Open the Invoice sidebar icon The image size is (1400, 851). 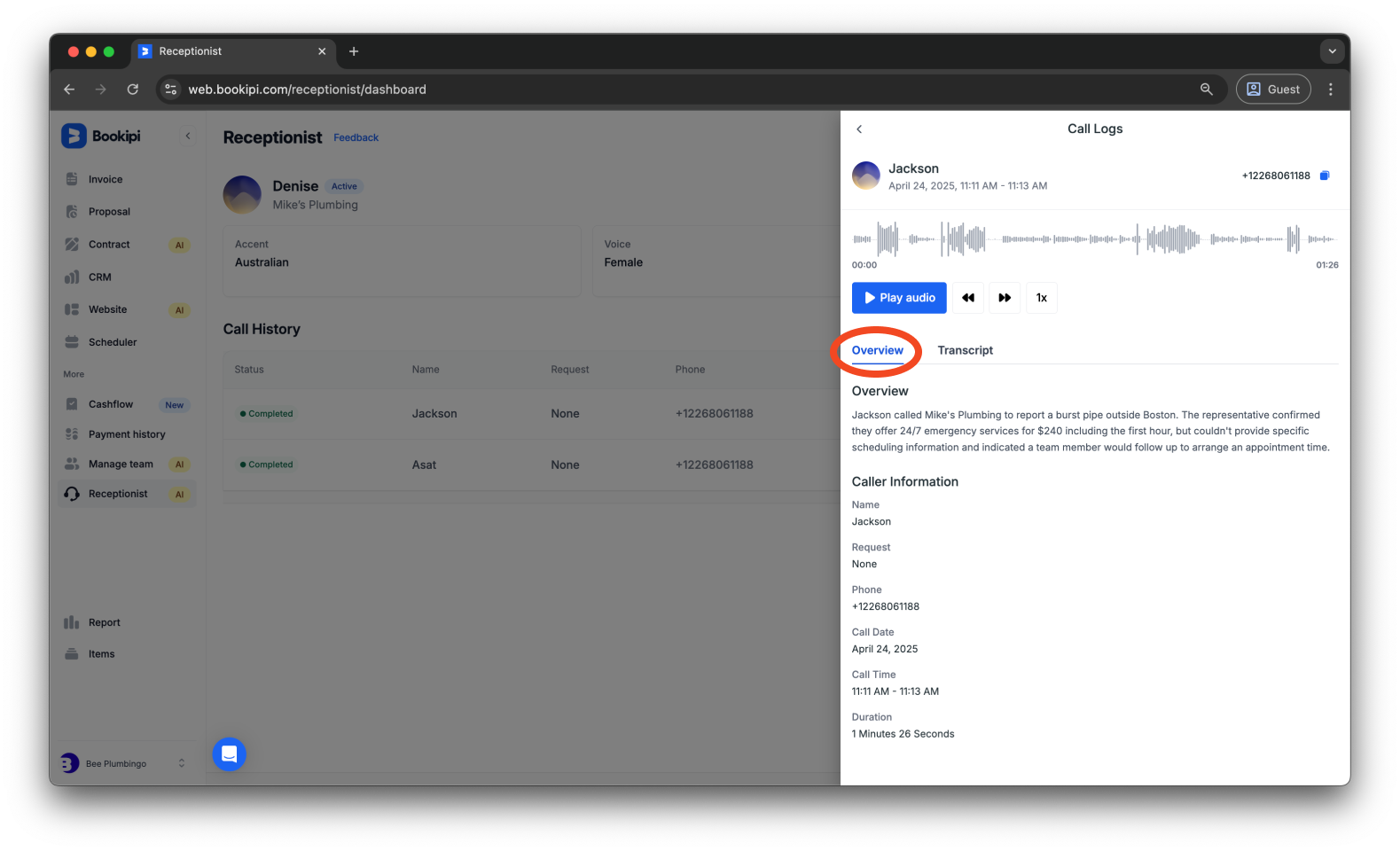coord(72,179)
